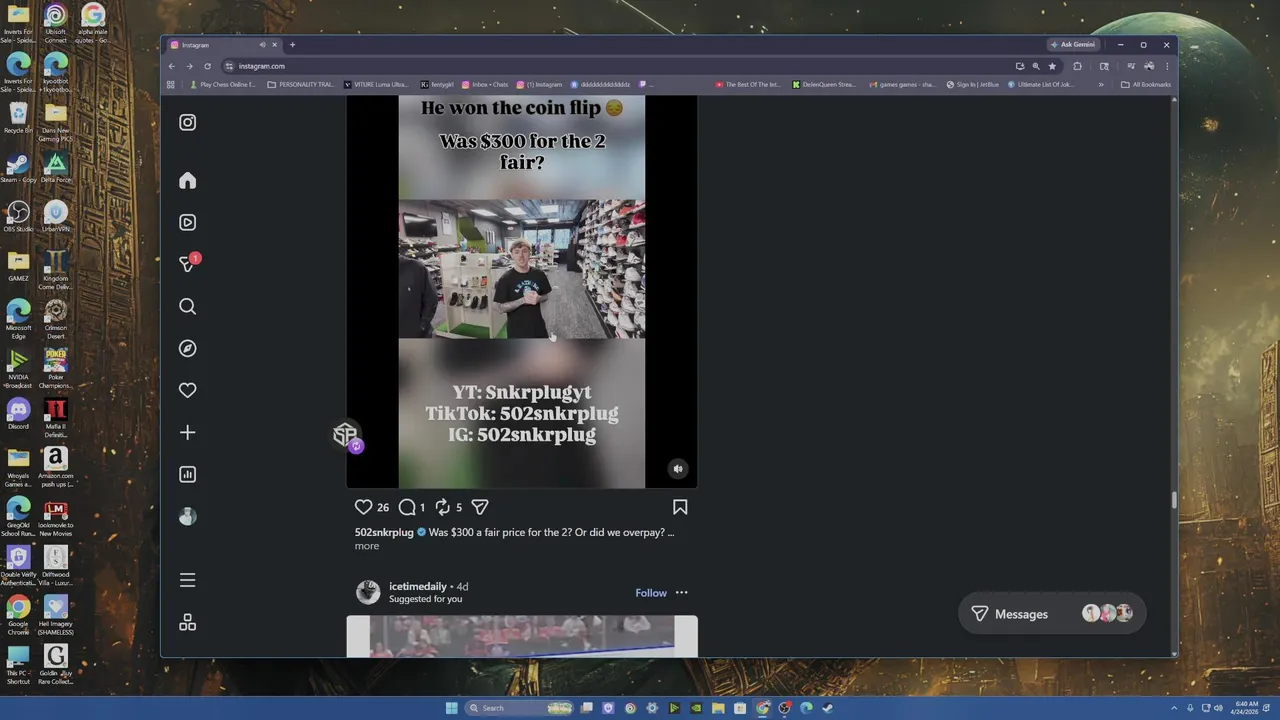1280x720 pixels.
Task: Open Ultimate List Of Jok... bookmark
Action: [1040, 85]
